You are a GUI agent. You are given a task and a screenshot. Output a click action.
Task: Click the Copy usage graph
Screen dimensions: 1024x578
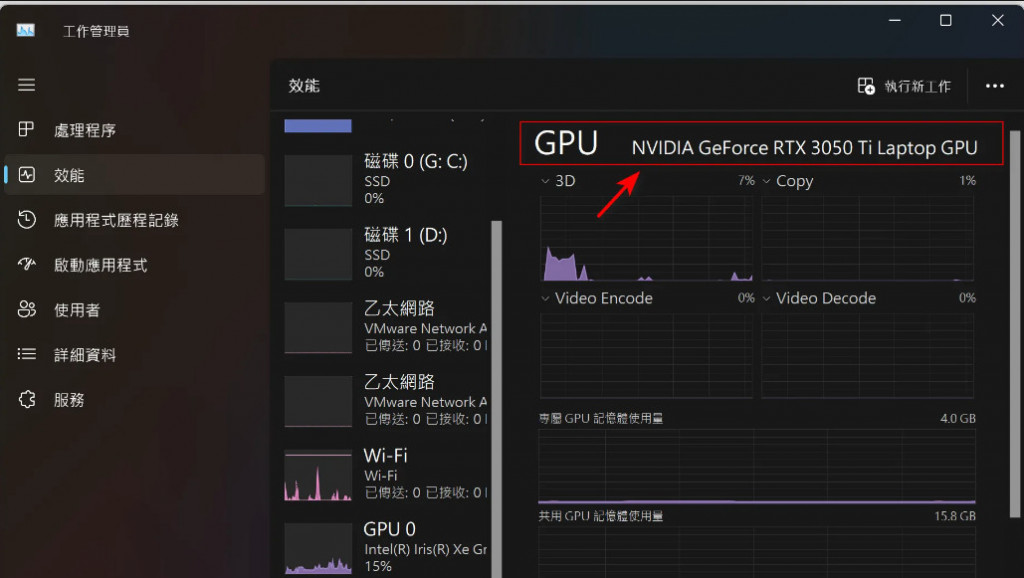pyautogui.click(x=867, y=238)
